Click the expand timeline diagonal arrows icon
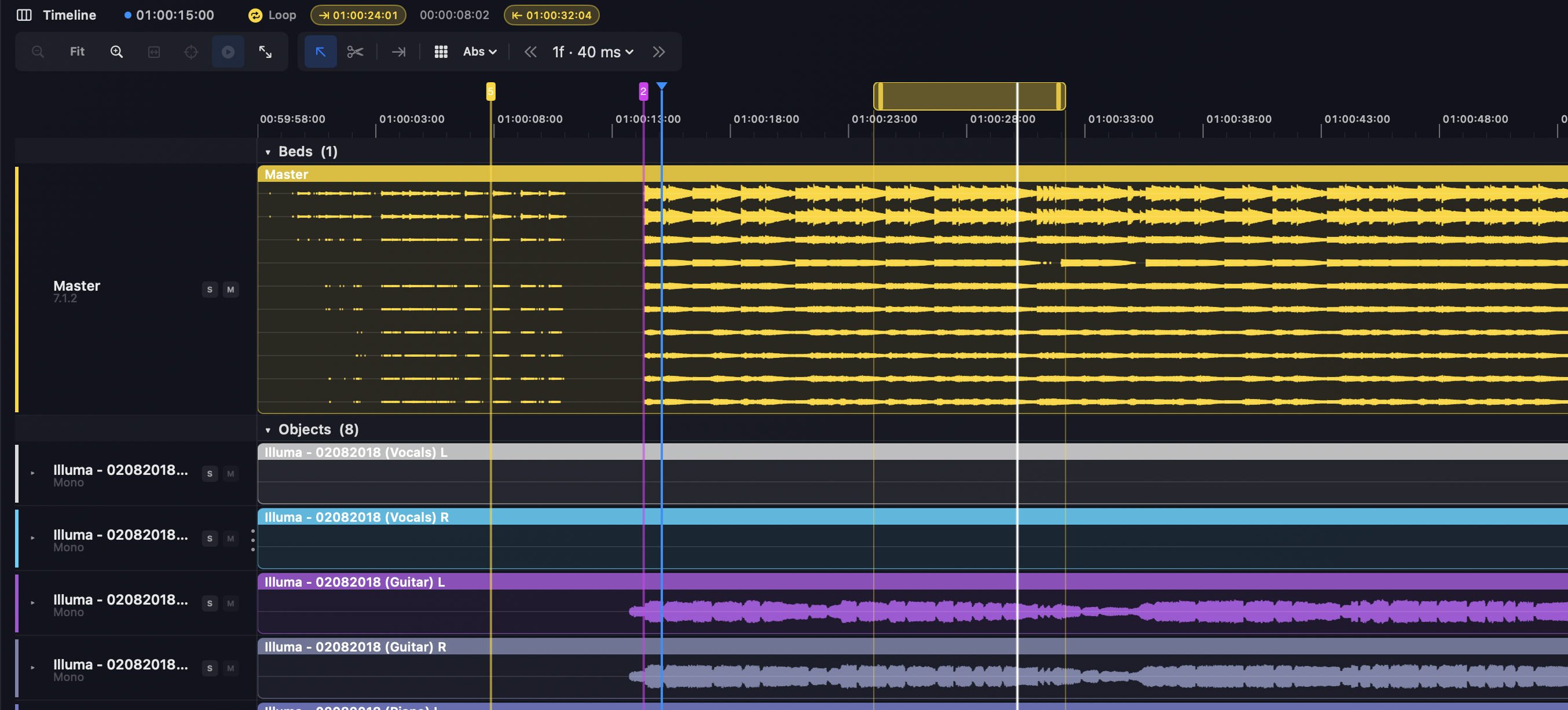 265,52
